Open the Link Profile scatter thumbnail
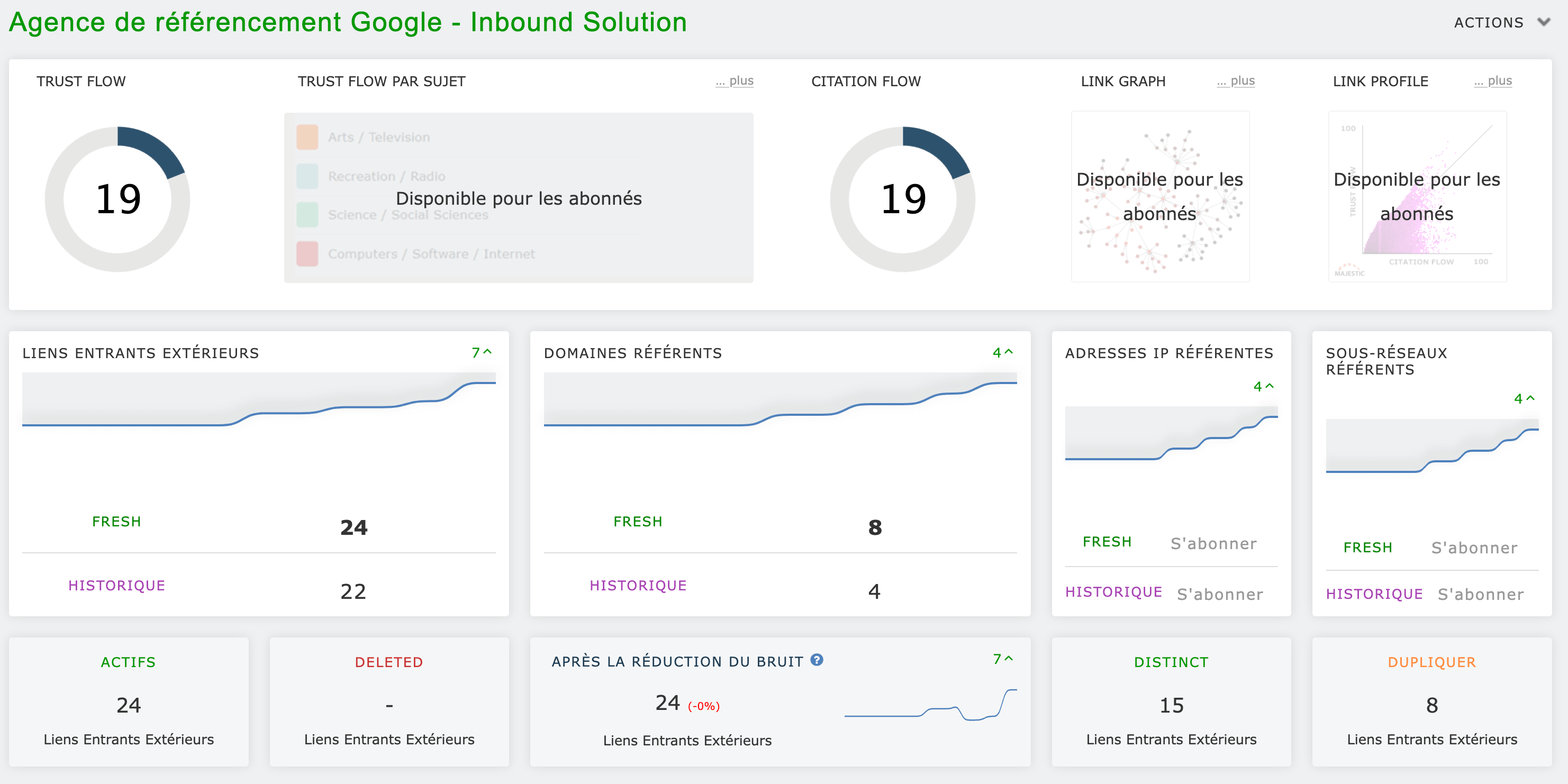 [1417, 196]
